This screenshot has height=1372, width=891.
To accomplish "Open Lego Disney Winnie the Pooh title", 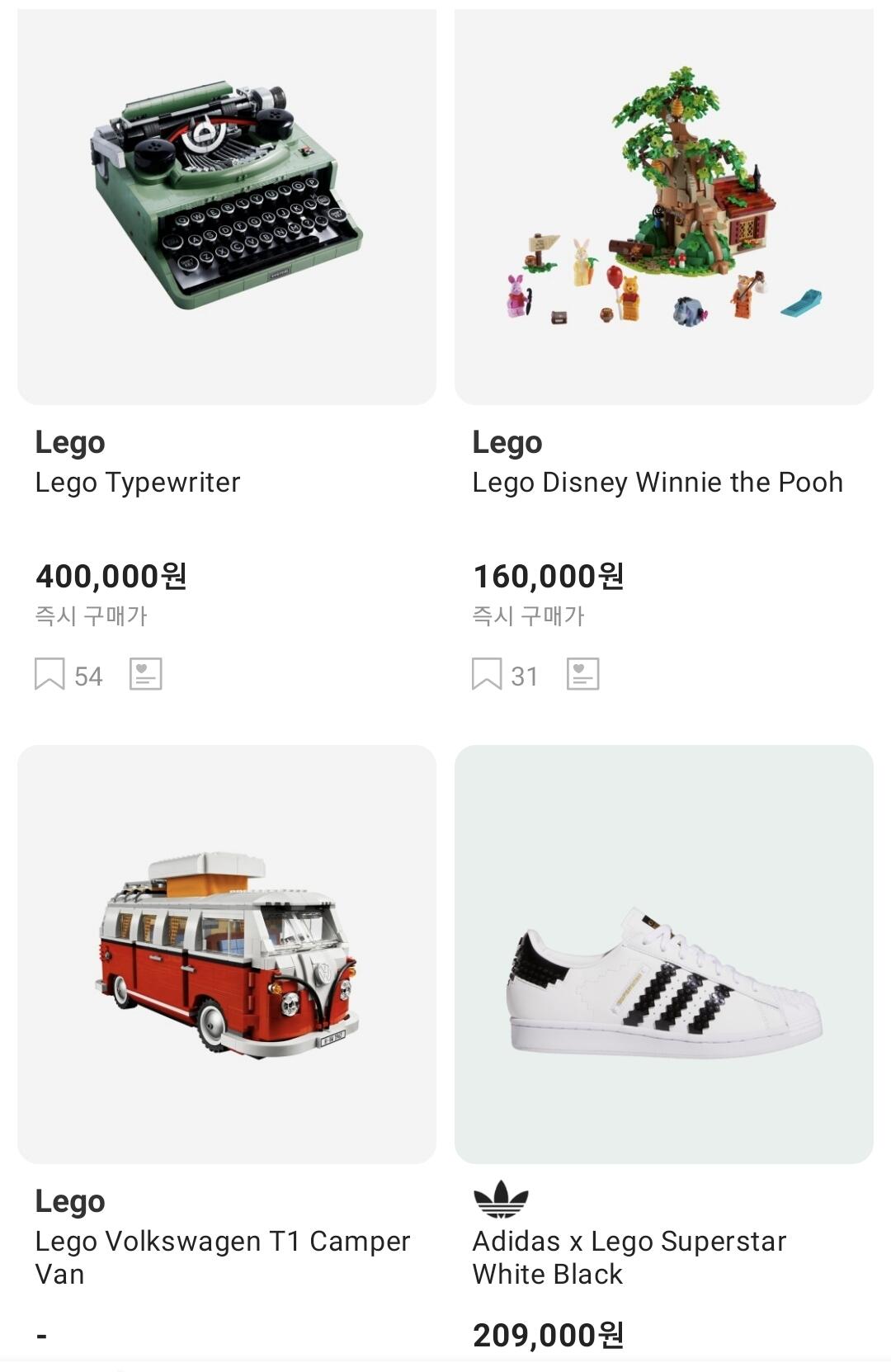I will pyautogui.click(x=658, y=483).
